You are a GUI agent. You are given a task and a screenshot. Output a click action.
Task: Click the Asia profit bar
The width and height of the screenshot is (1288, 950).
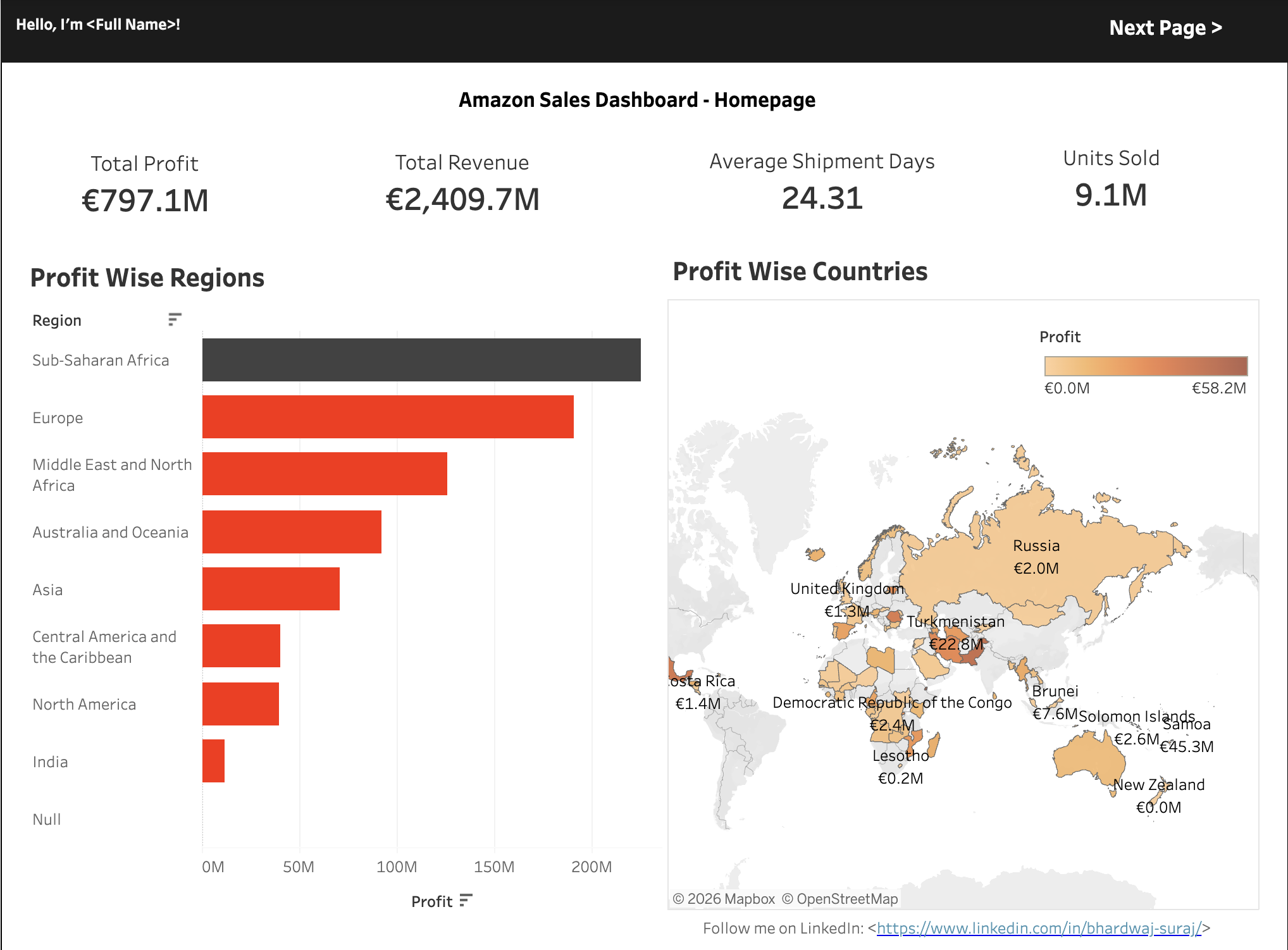tap(271, 589)
